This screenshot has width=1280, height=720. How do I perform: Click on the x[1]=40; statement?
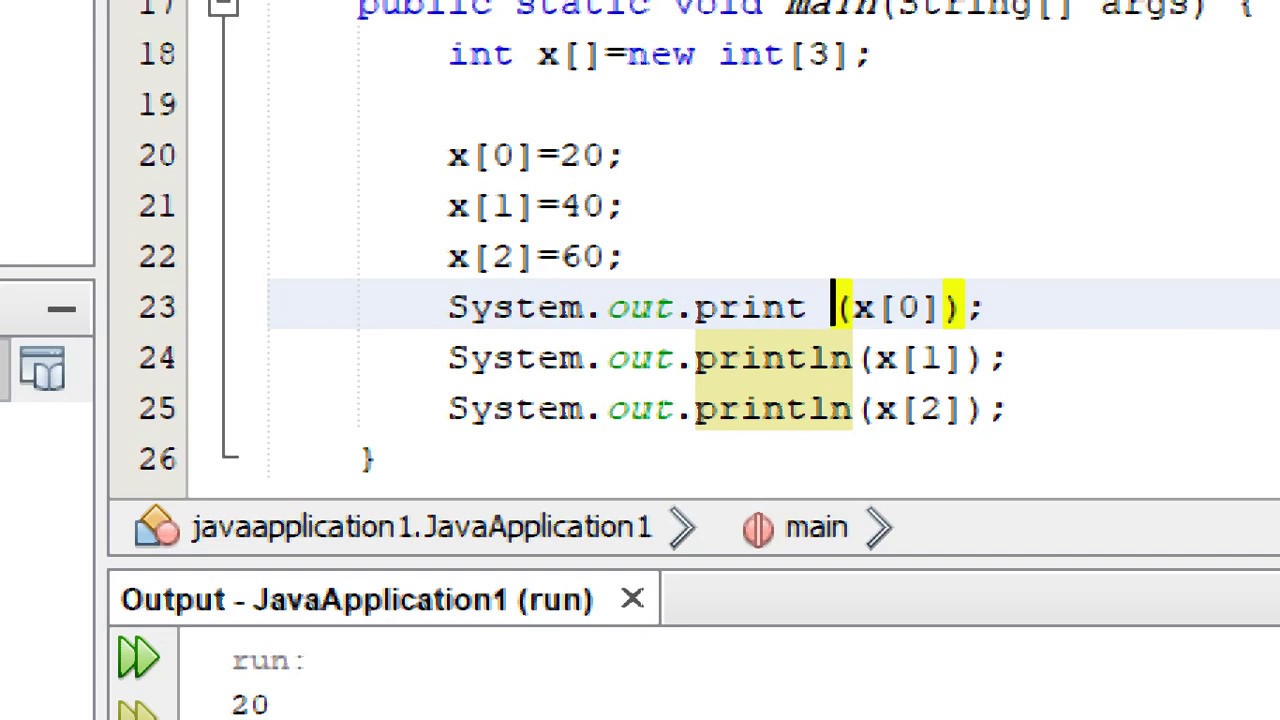[x=535, y=207]
